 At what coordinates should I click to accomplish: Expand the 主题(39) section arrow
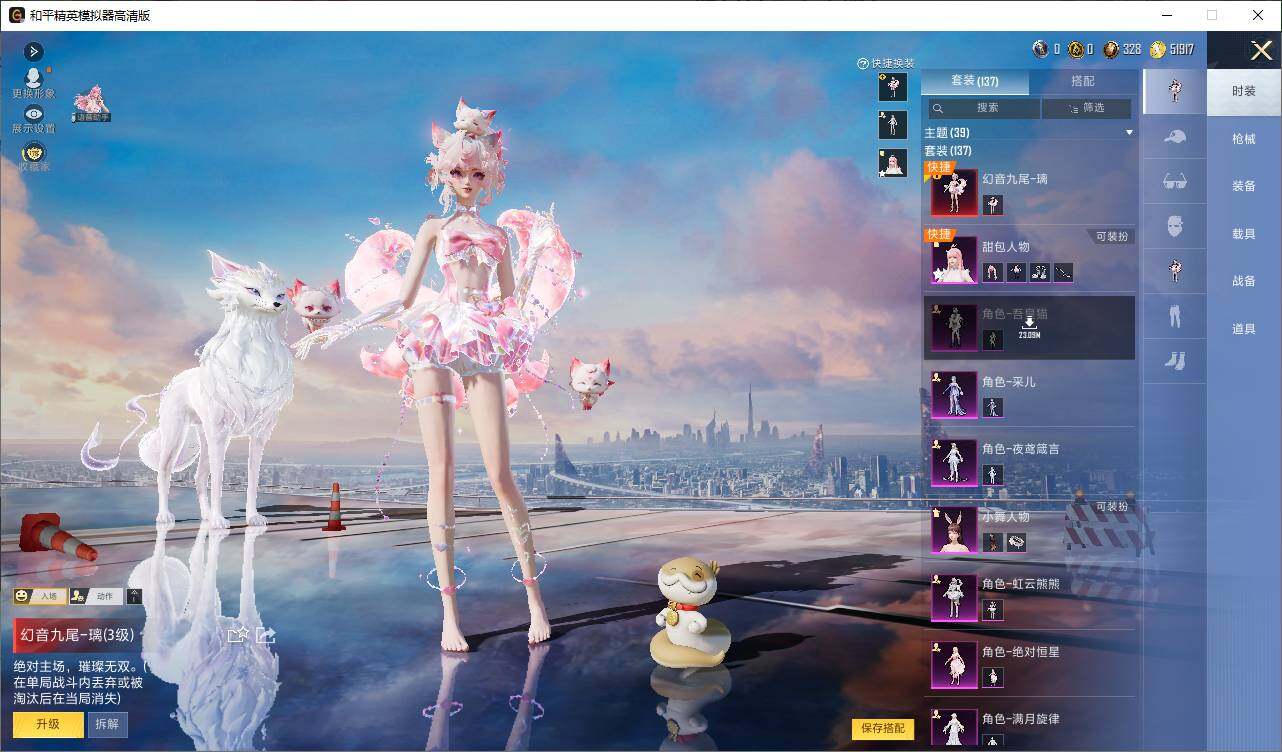[1129, 132]
